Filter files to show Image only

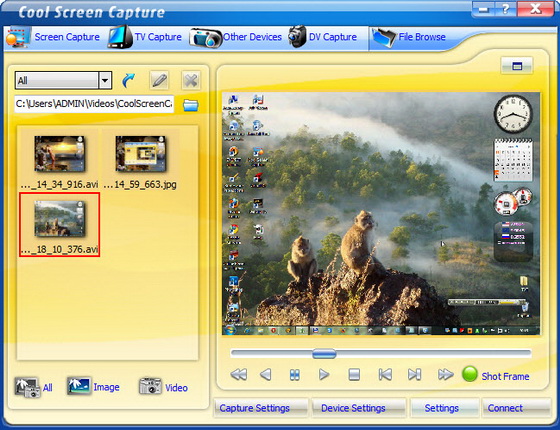point(93,387)
